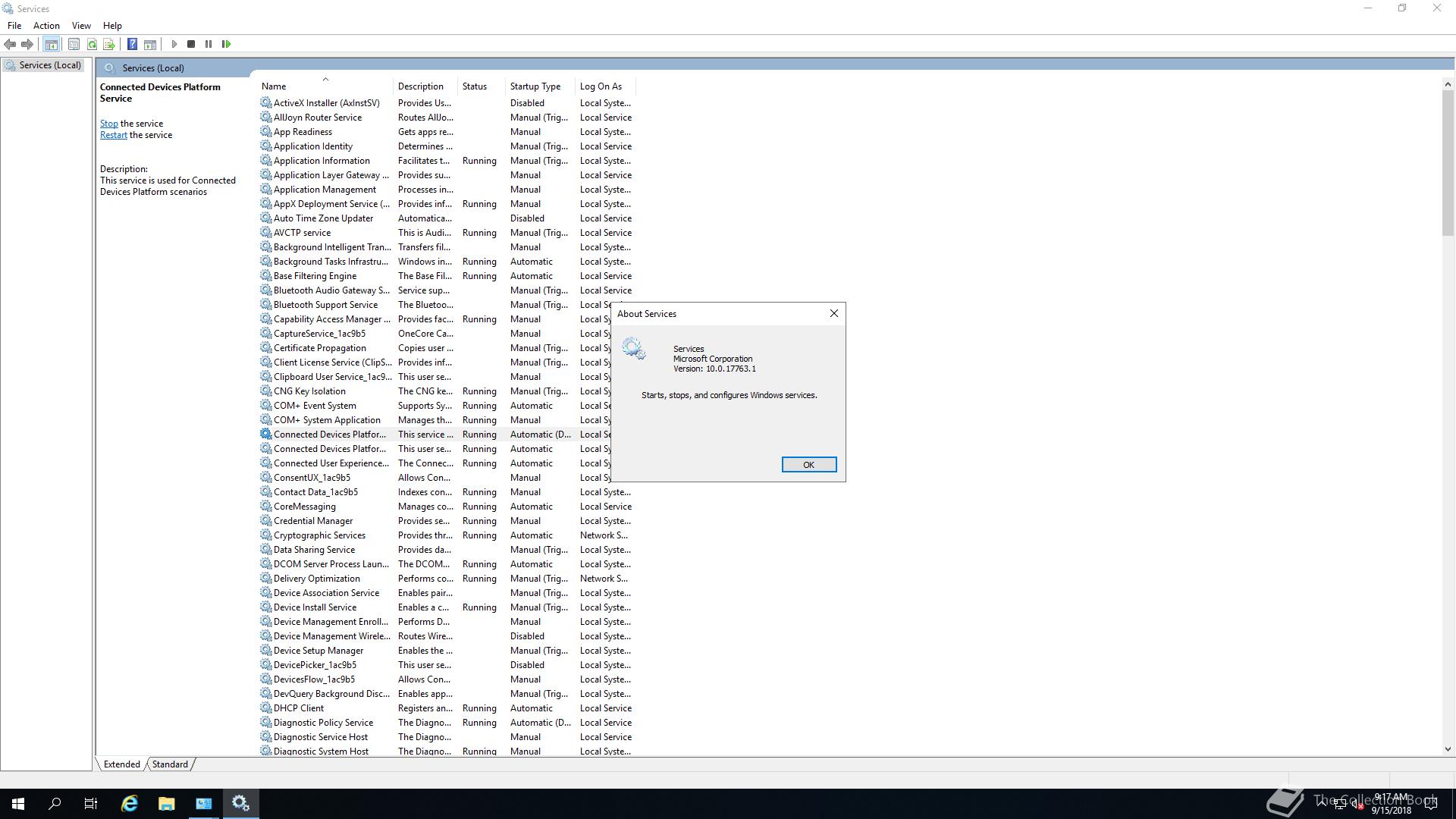Open Server Manager from the taskbar
The image size is (1456, 819).
tap(204, 804)
